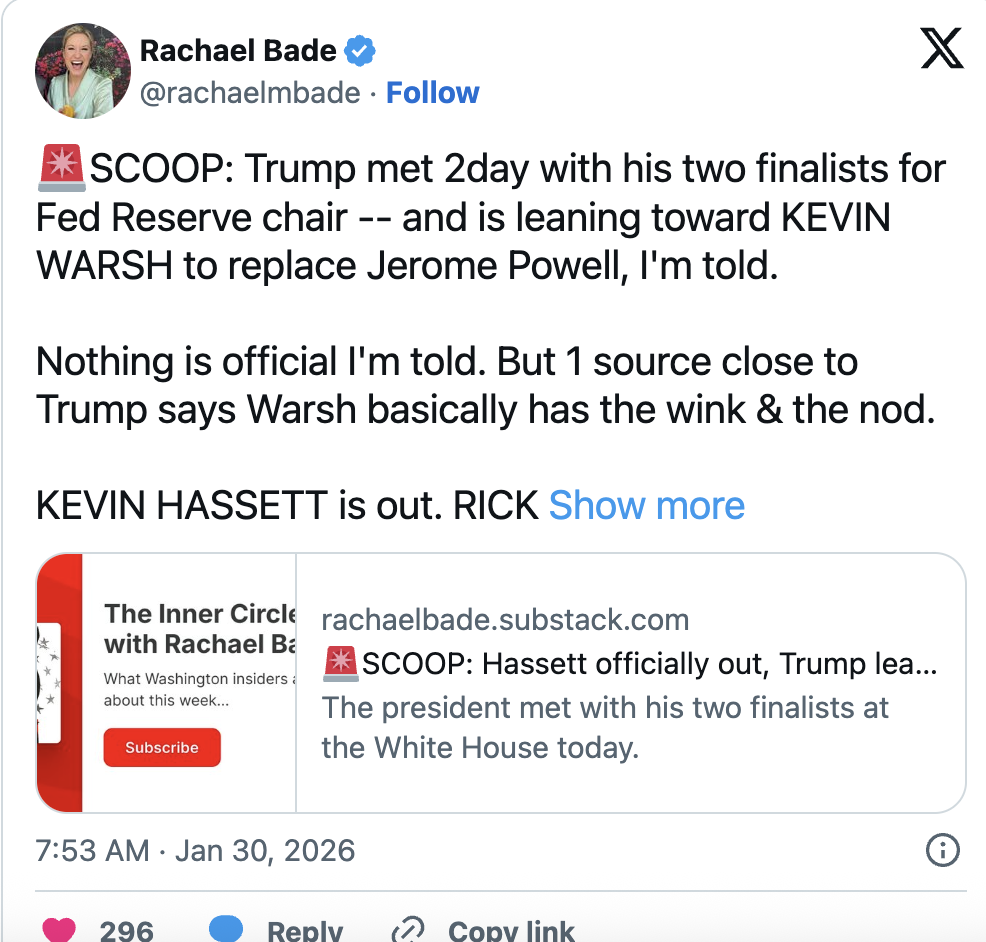Screen dimensions: 986x942
Task: Click Rachael Bade's profile avatar
Action: (83, 70)
